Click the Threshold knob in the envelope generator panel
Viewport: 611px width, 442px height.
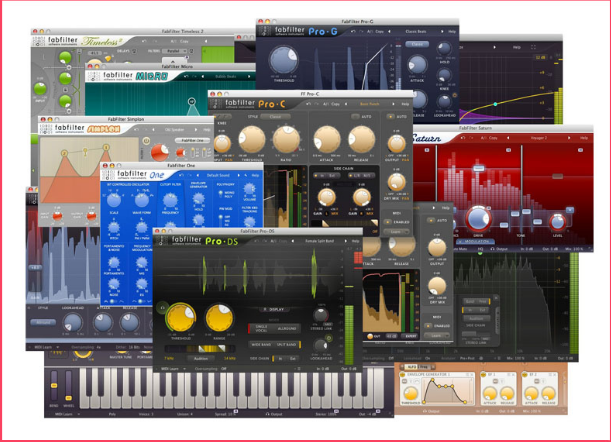(410, 393)
